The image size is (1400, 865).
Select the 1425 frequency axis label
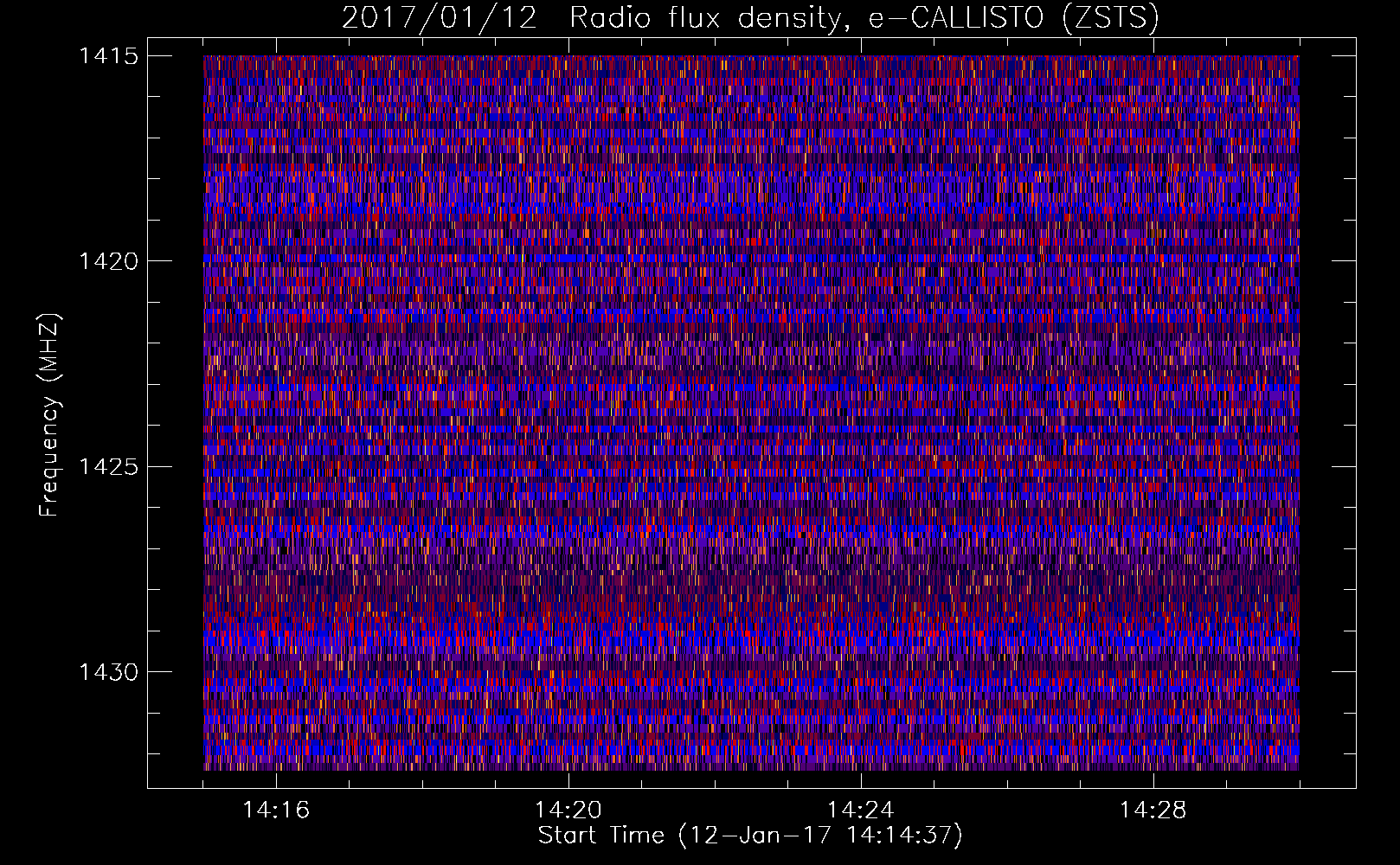[x=108, y=467]
